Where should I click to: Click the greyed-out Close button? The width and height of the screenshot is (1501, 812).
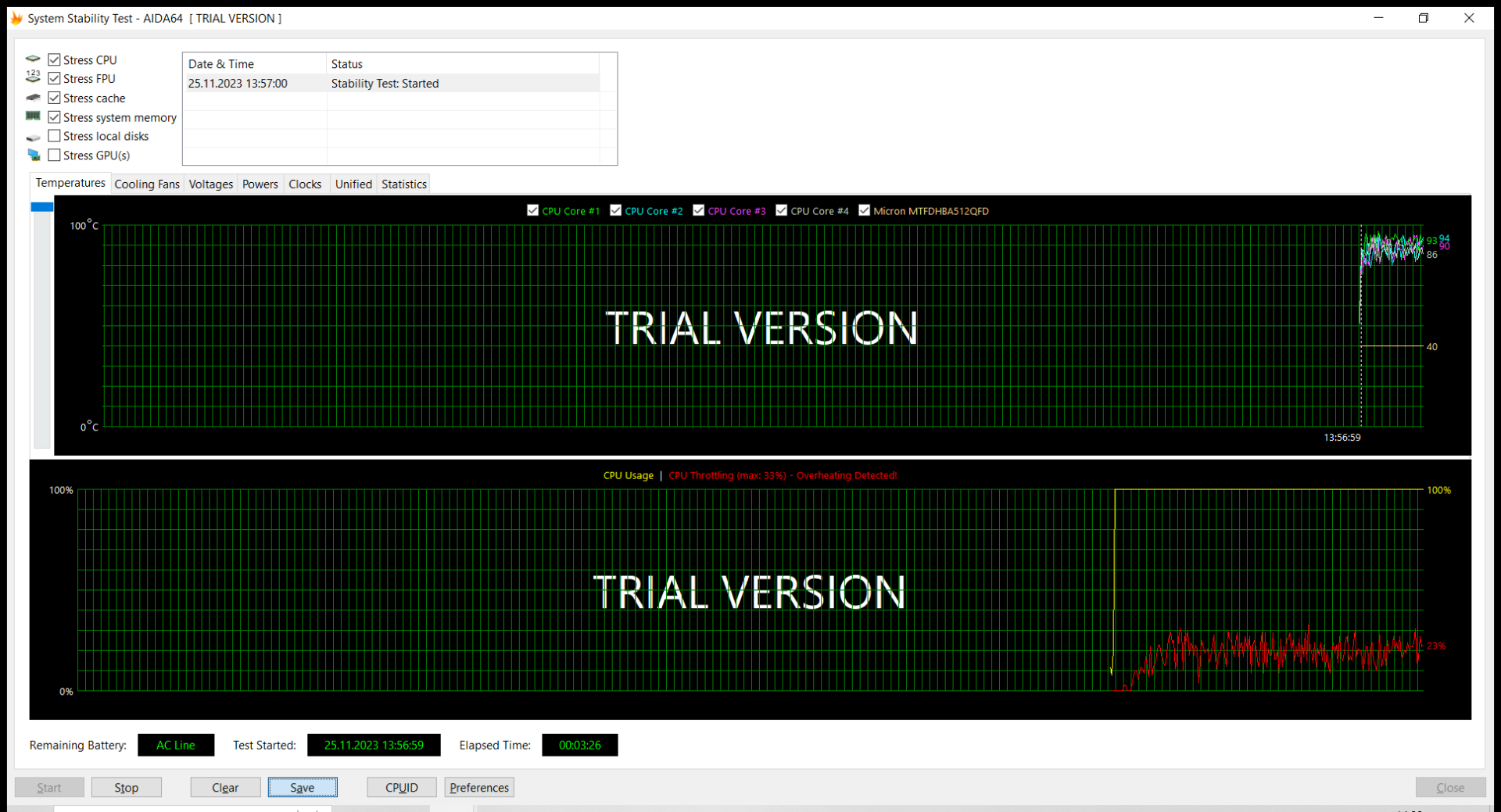(x=1450, y=787)
